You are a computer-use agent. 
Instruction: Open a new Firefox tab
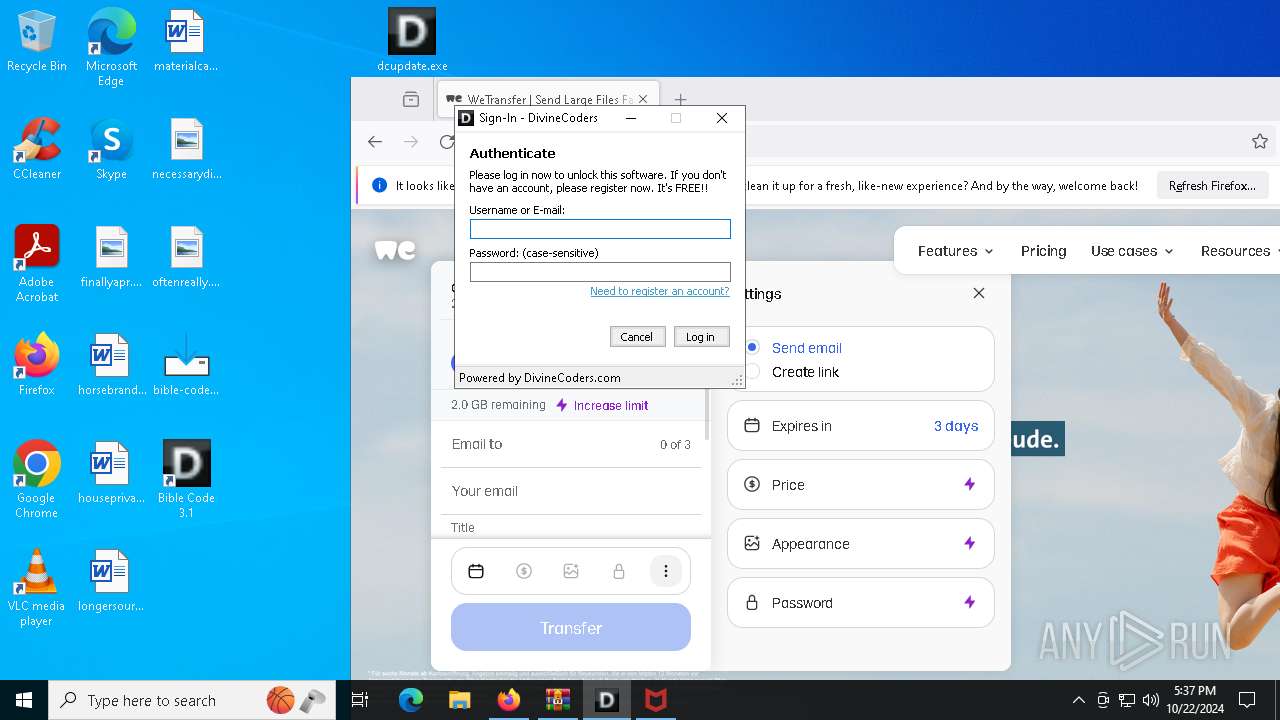point(680,99)
